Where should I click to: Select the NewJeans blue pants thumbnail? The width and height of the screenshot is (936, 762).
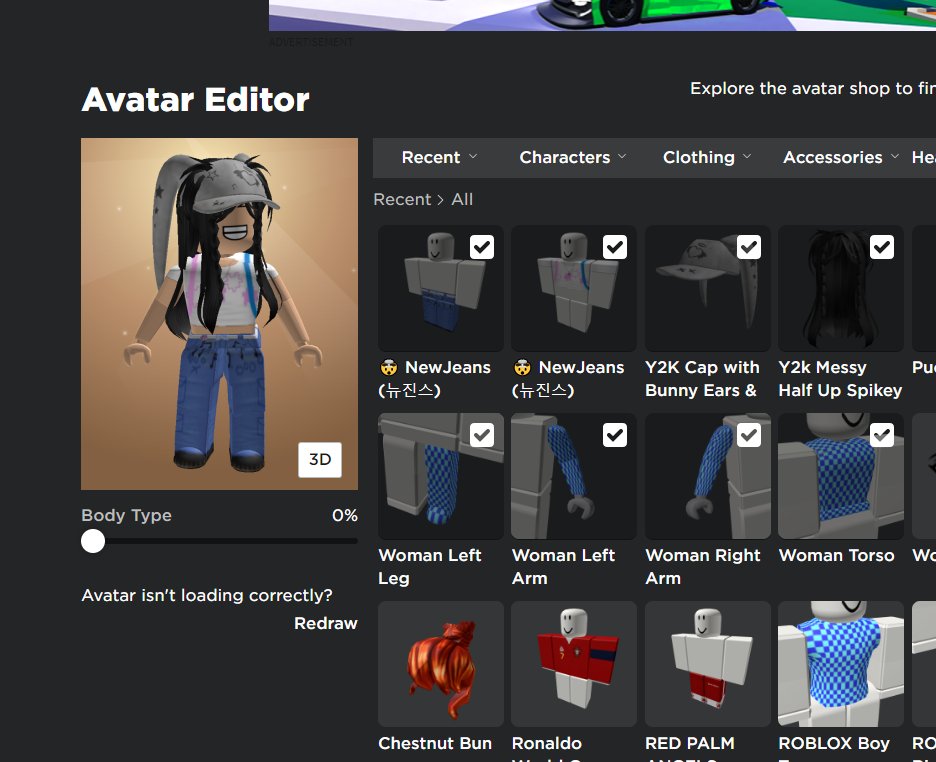[441, 288]
